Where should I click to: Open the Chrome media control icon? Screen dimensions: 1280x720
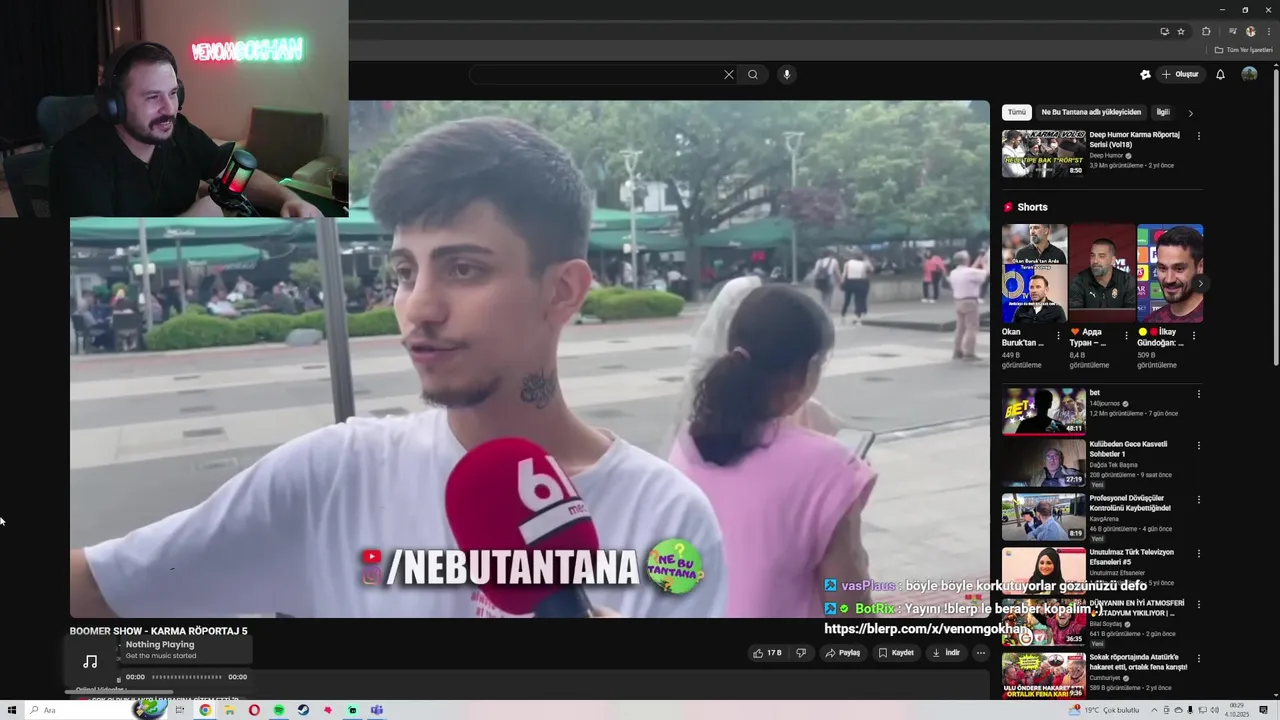[x=1234, y=31]
